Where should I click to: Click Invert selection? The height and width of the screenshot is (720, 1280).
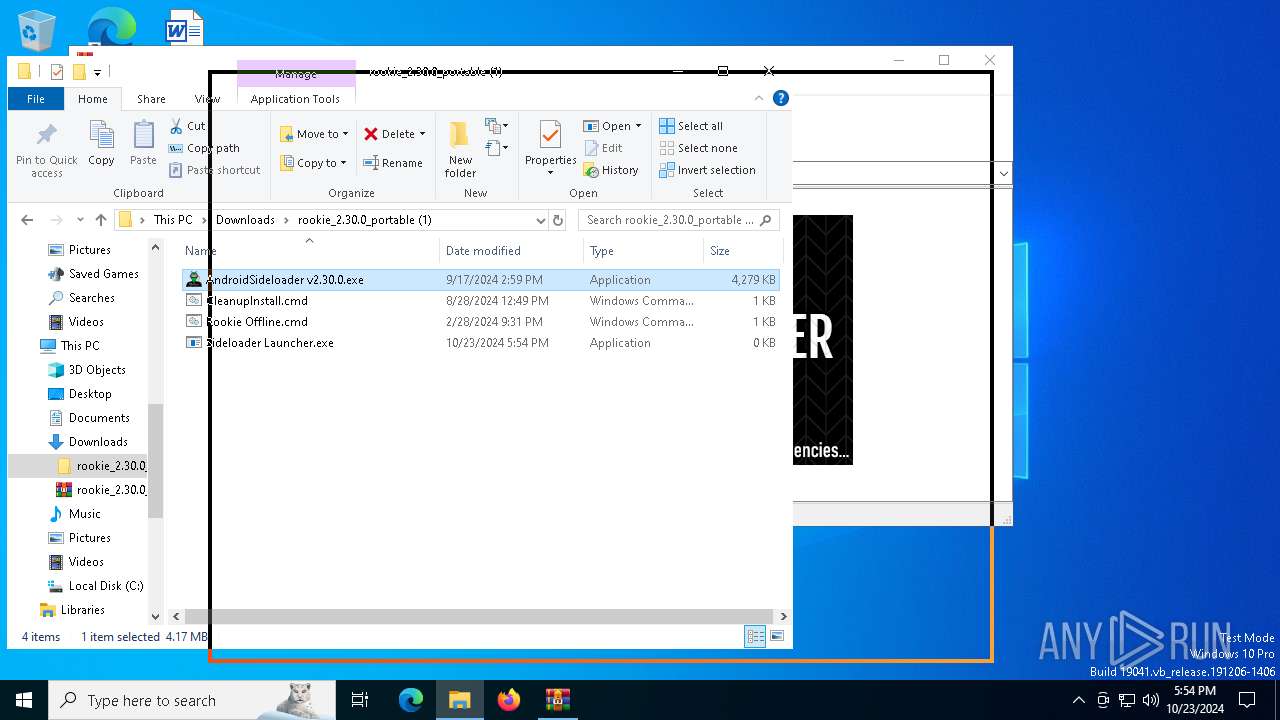pyautogui.click(x=707, y=170)
